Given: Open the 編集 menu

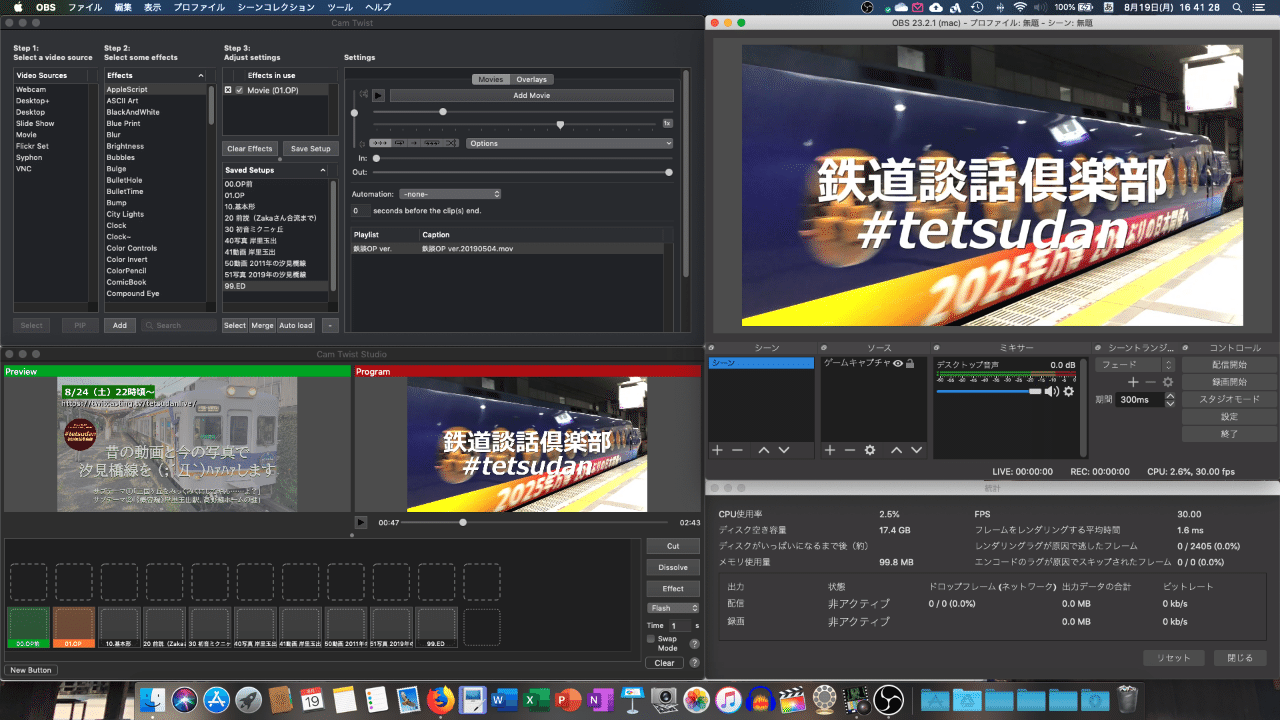Looking at the screenshot, I should [123, 7].
